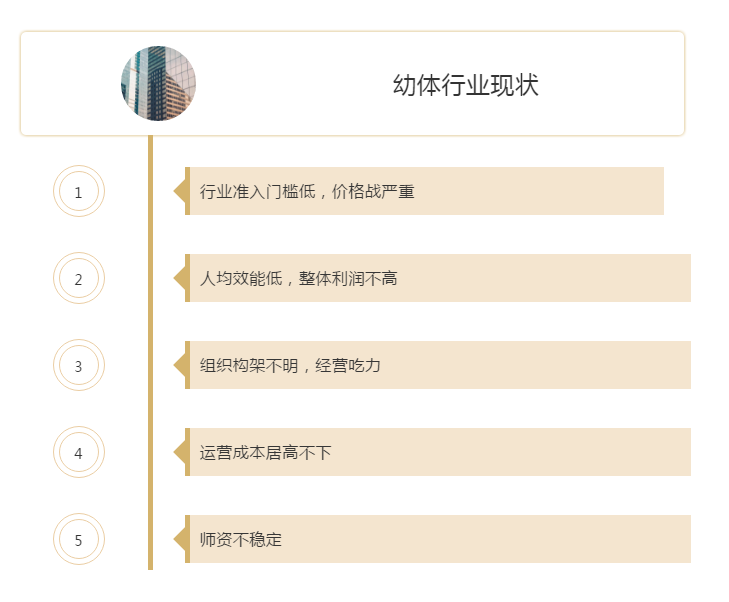Select arrow pointer beside 组织构架不明 banner
The height and width of the screenshot is (602, 729).
click(x=180, y=365)
